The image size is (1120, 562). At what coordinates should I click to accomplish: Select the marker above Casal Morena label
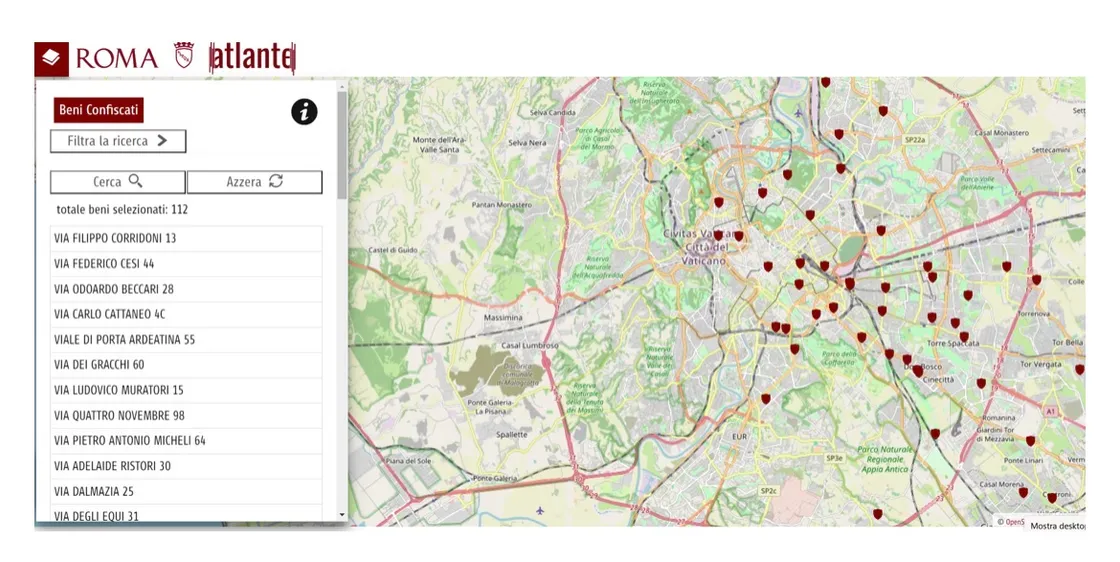tap(1023, 493)
